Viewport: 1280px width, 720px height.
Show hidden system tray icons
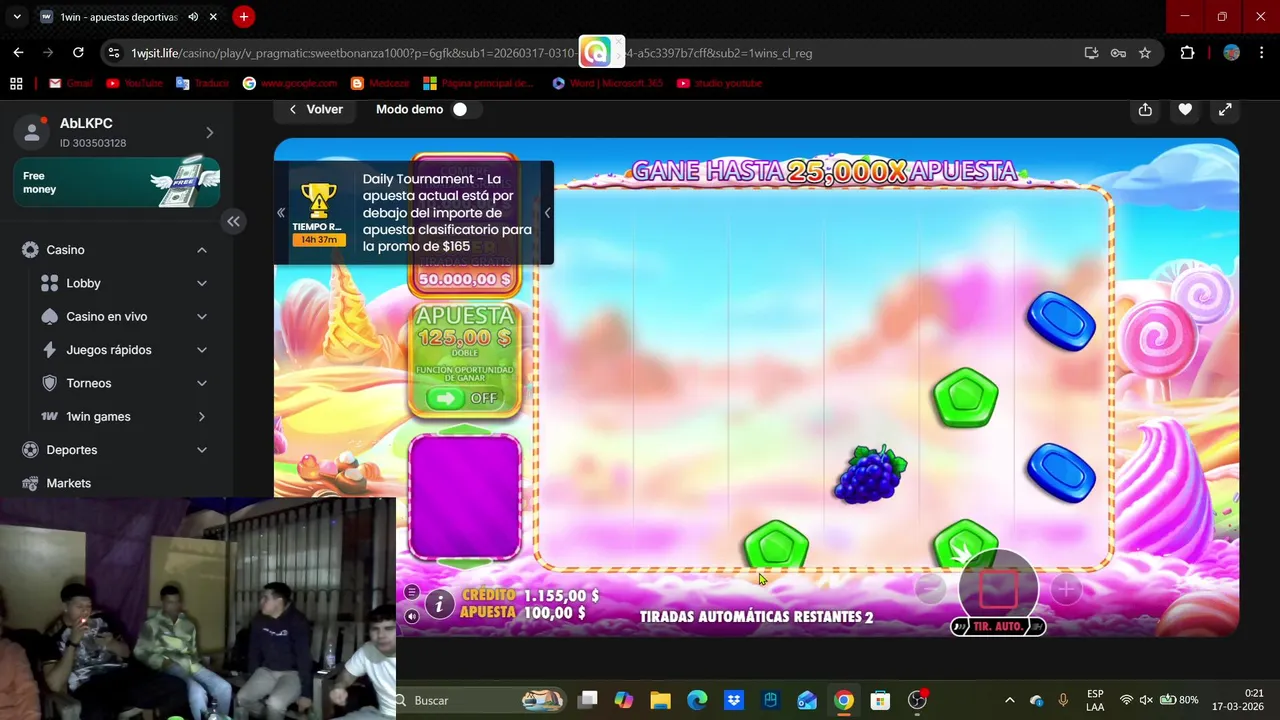(1009, 700)
